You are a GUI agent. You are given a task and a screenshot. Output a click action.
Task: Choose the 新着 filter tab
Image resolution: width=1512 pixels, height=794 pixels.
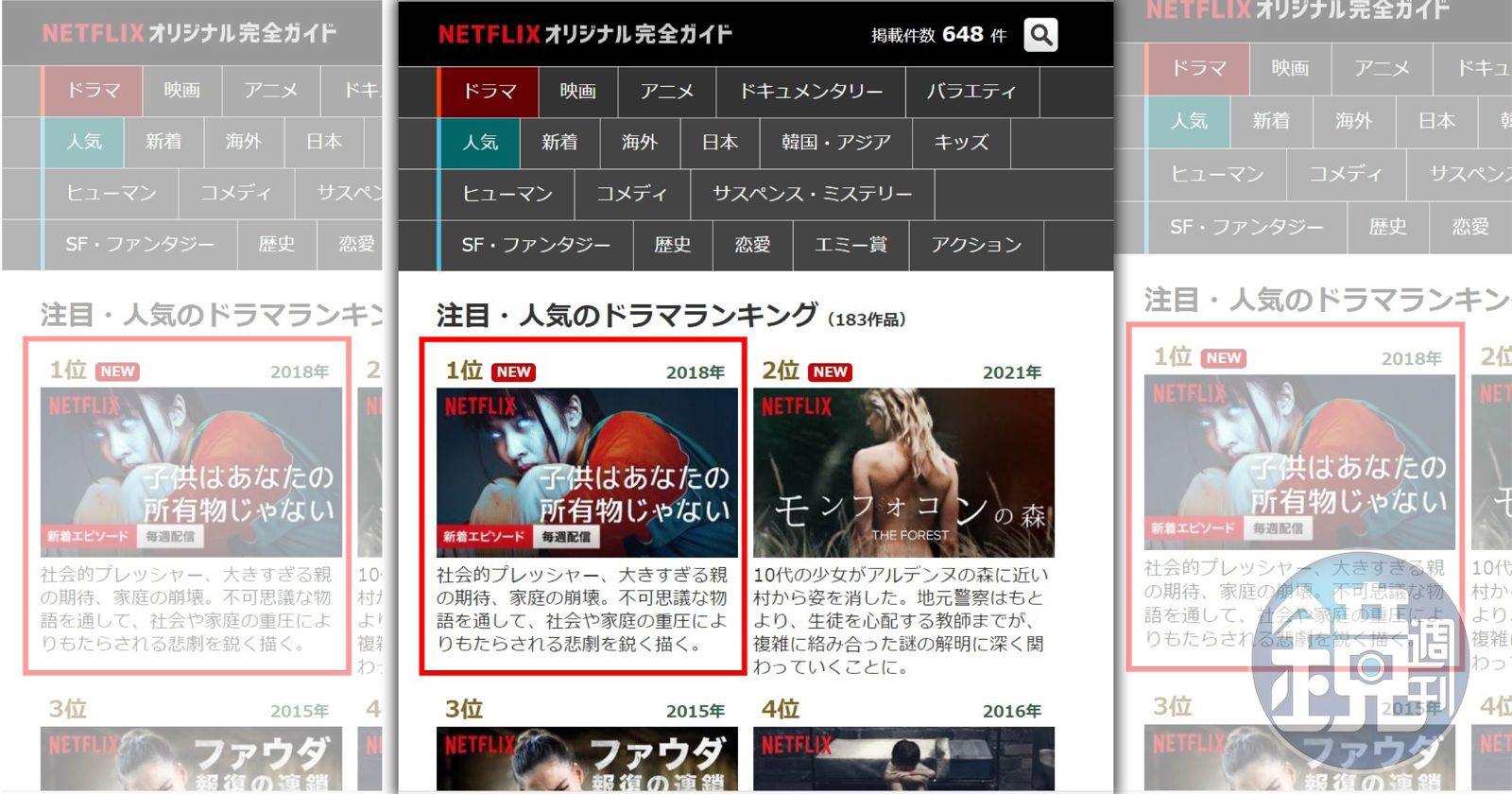[x=559, y=143]
